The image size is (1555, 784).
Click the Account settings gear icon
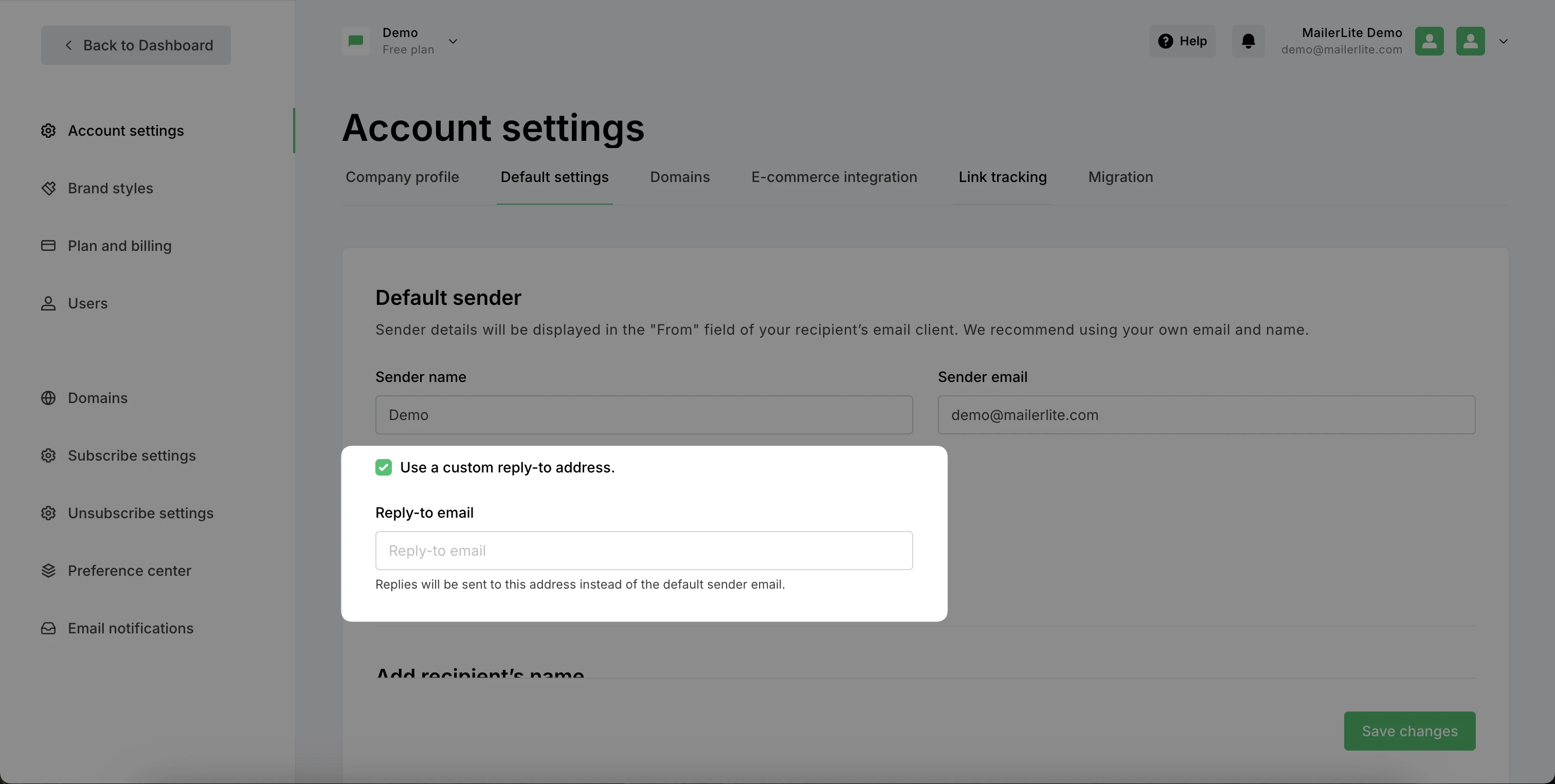point(48,131)
